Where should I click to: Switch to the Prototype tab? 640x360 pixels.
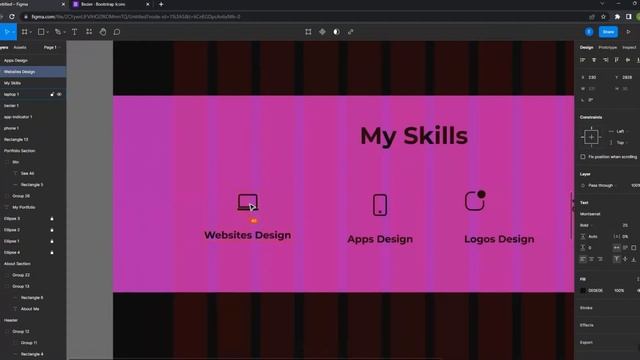tap(608, 47)
